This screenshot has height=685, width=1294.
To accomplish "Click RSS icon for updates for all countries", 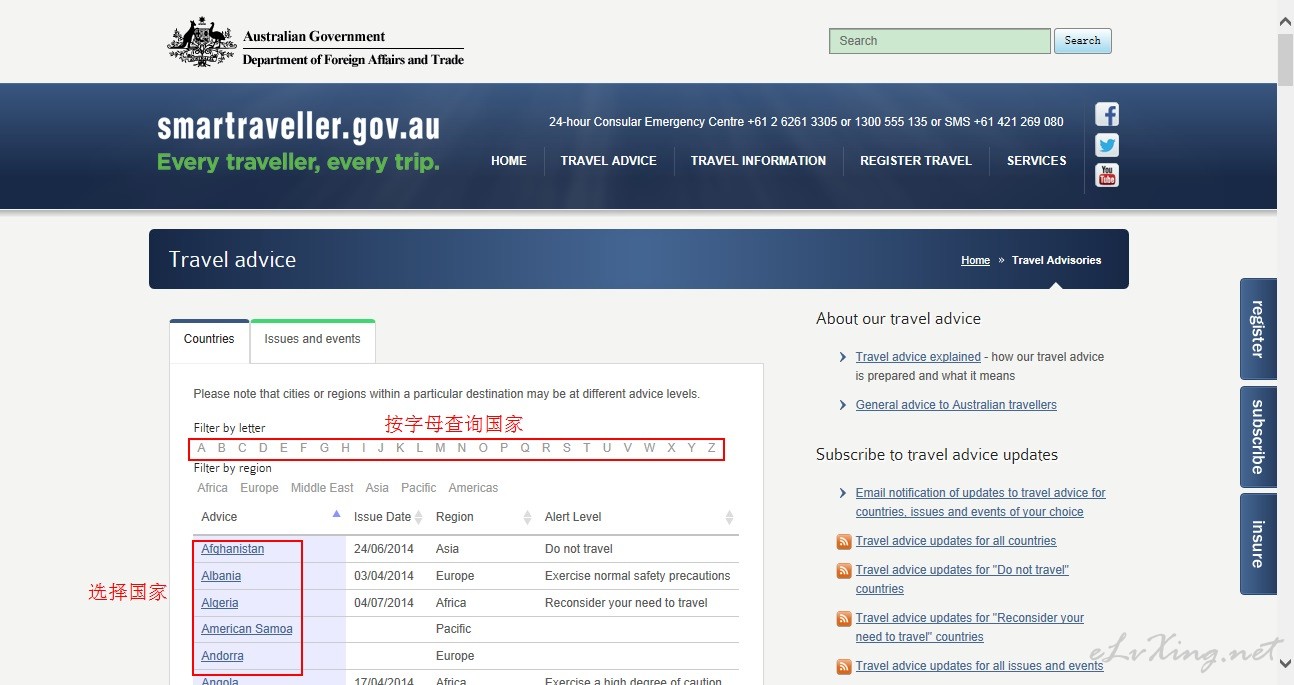I will coord(844,541).
